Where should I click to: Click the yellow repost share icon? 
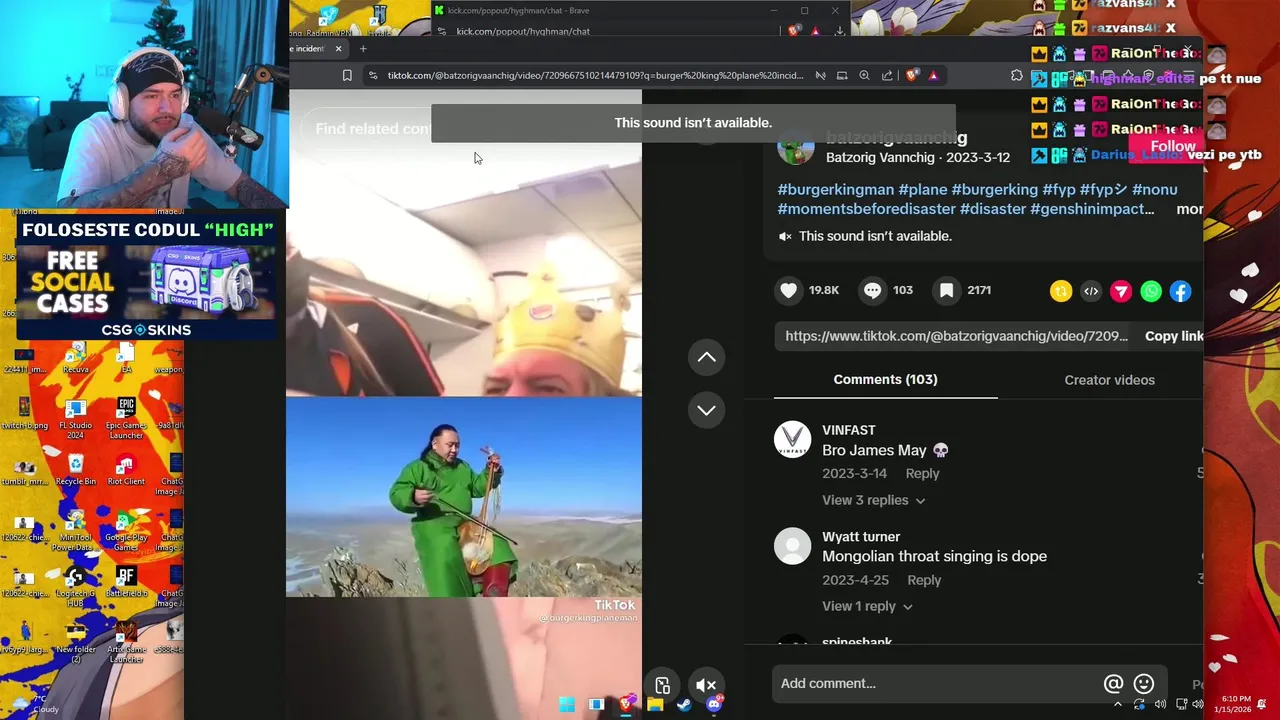pos(1061,291)
